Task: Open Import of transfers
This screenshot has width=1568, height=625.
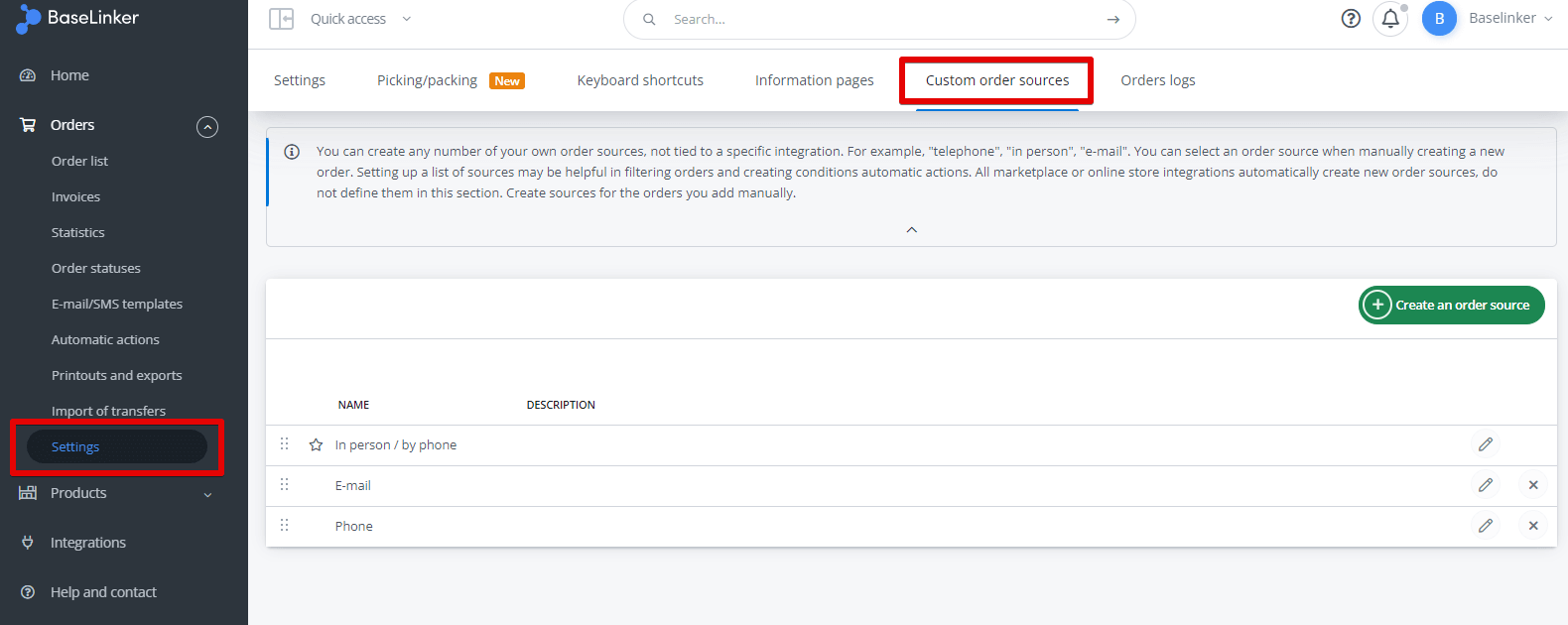Action: click(x=108, y=411)
